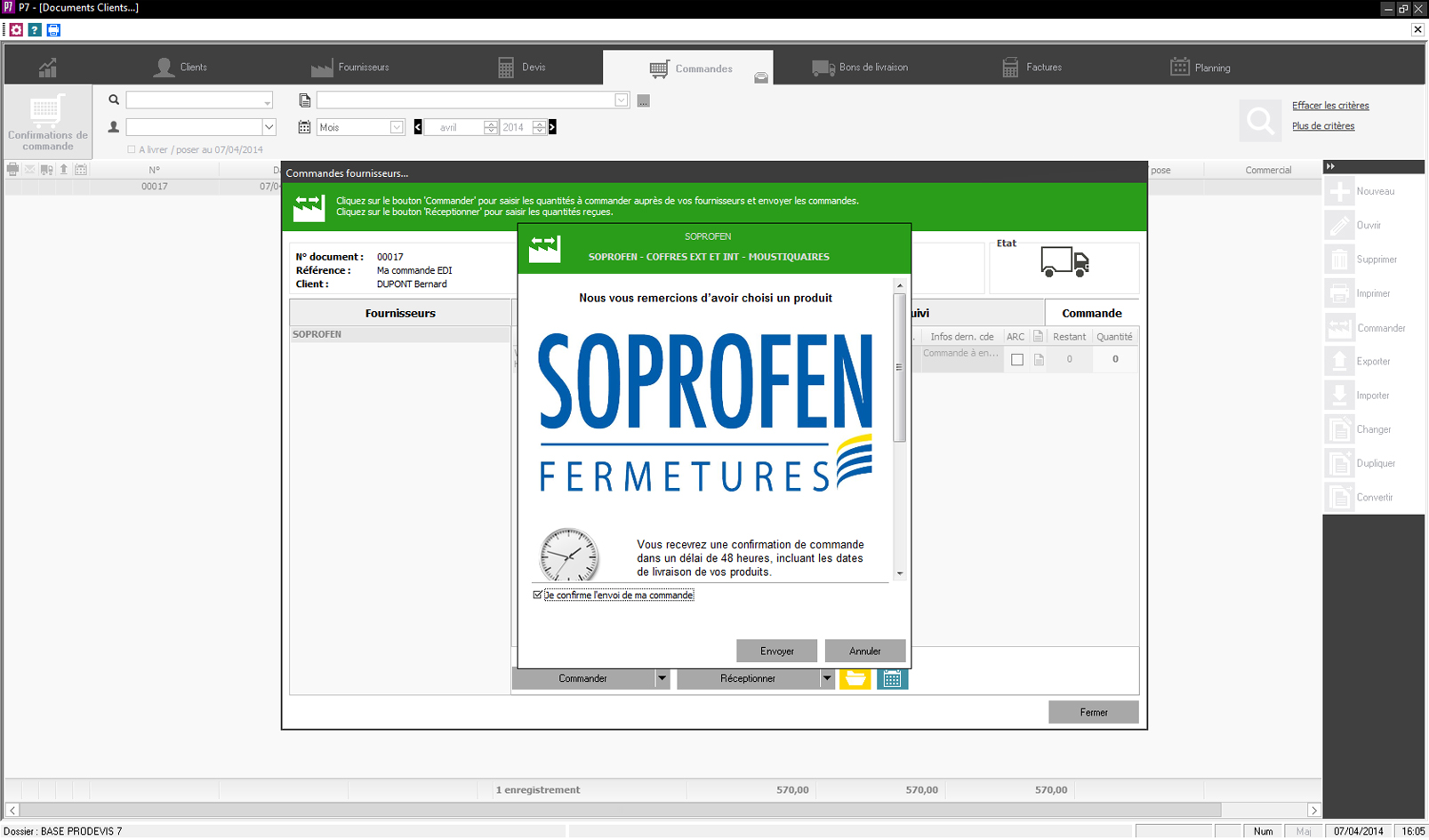1429x840 pixels.
Task: Expand the client combo box dropdown
Action: [x=269, y=127]
